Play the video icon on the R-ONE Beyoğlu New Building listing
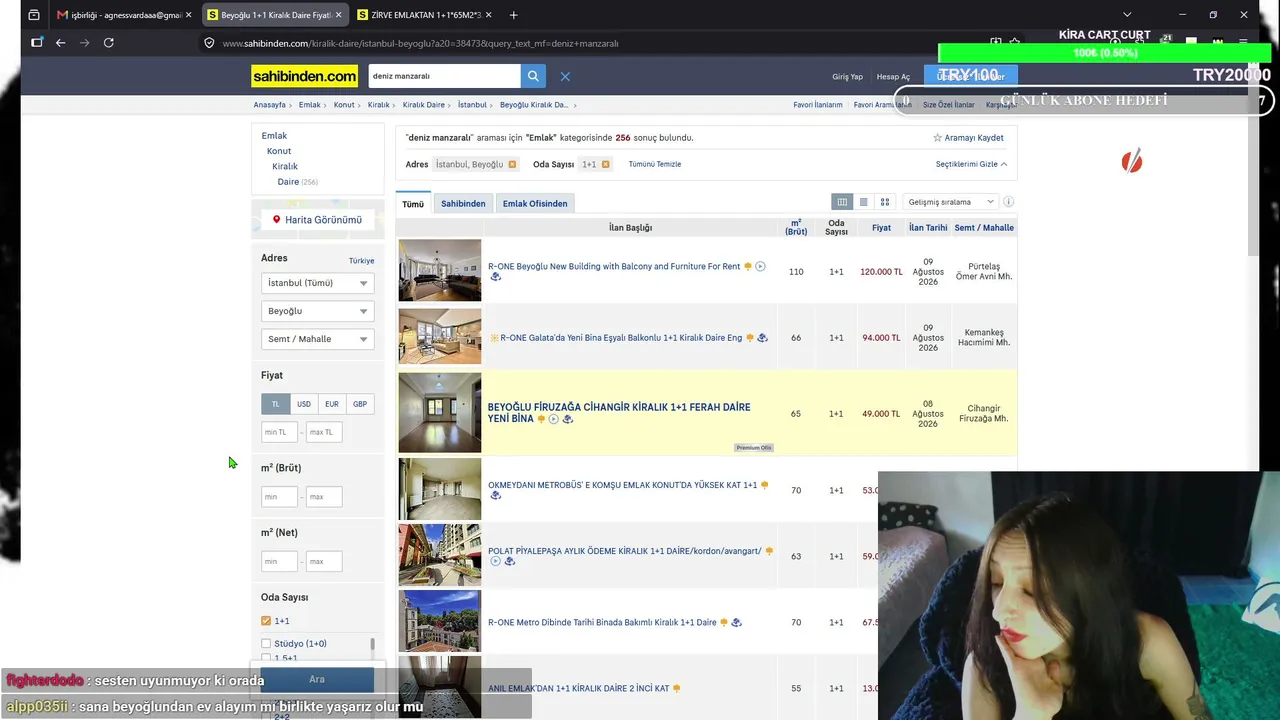 [760, 266]
